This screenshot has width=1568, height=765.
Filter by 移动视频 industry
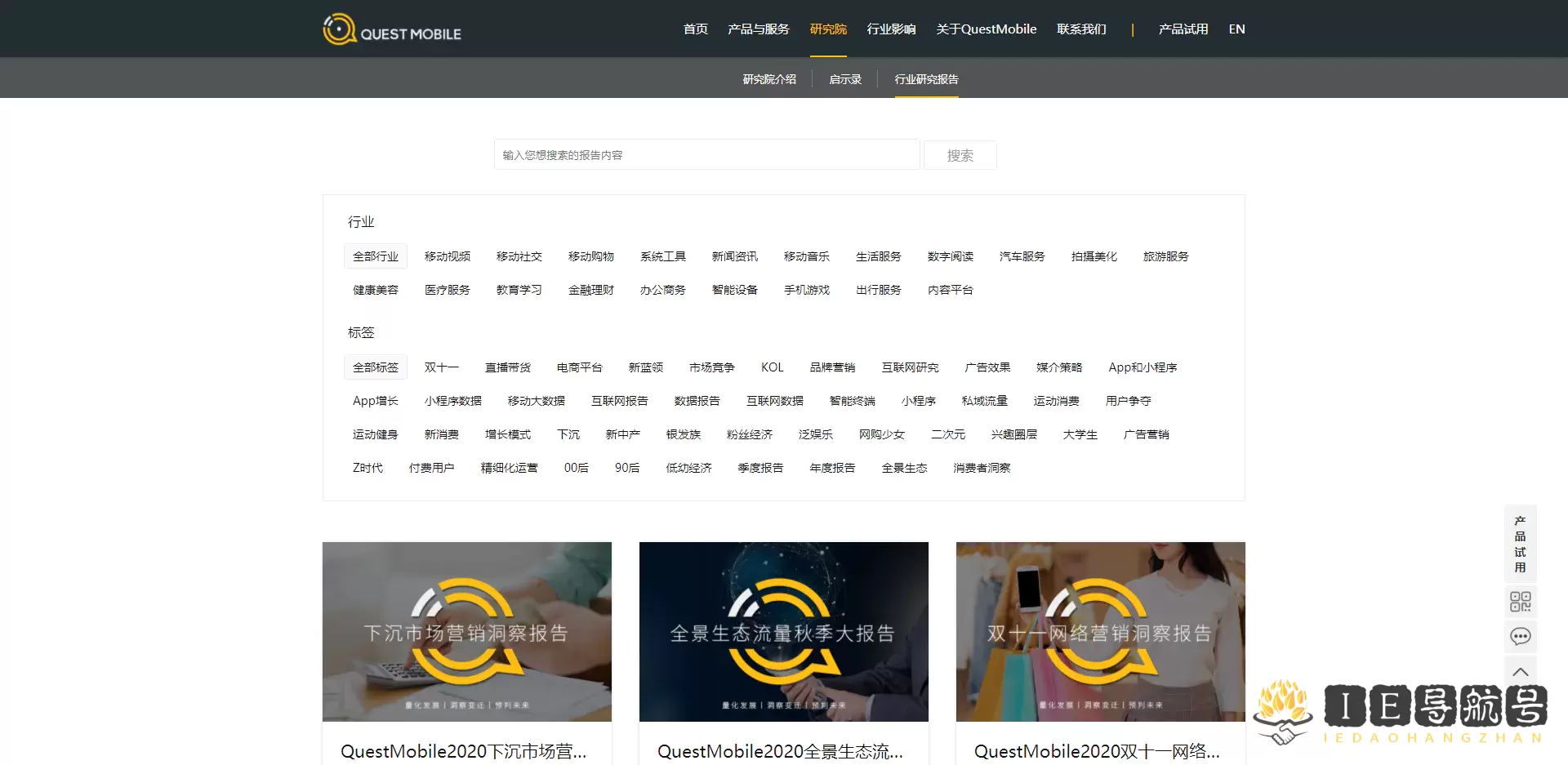(x=448, y=256)
